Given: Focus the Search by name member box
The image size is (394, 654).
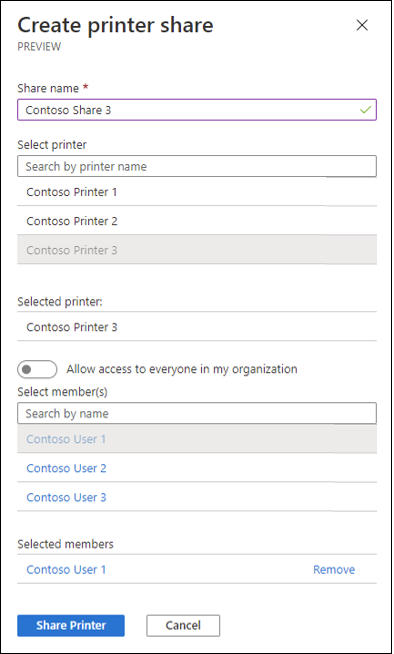Looking at the screenshot, I should [197, 413].
